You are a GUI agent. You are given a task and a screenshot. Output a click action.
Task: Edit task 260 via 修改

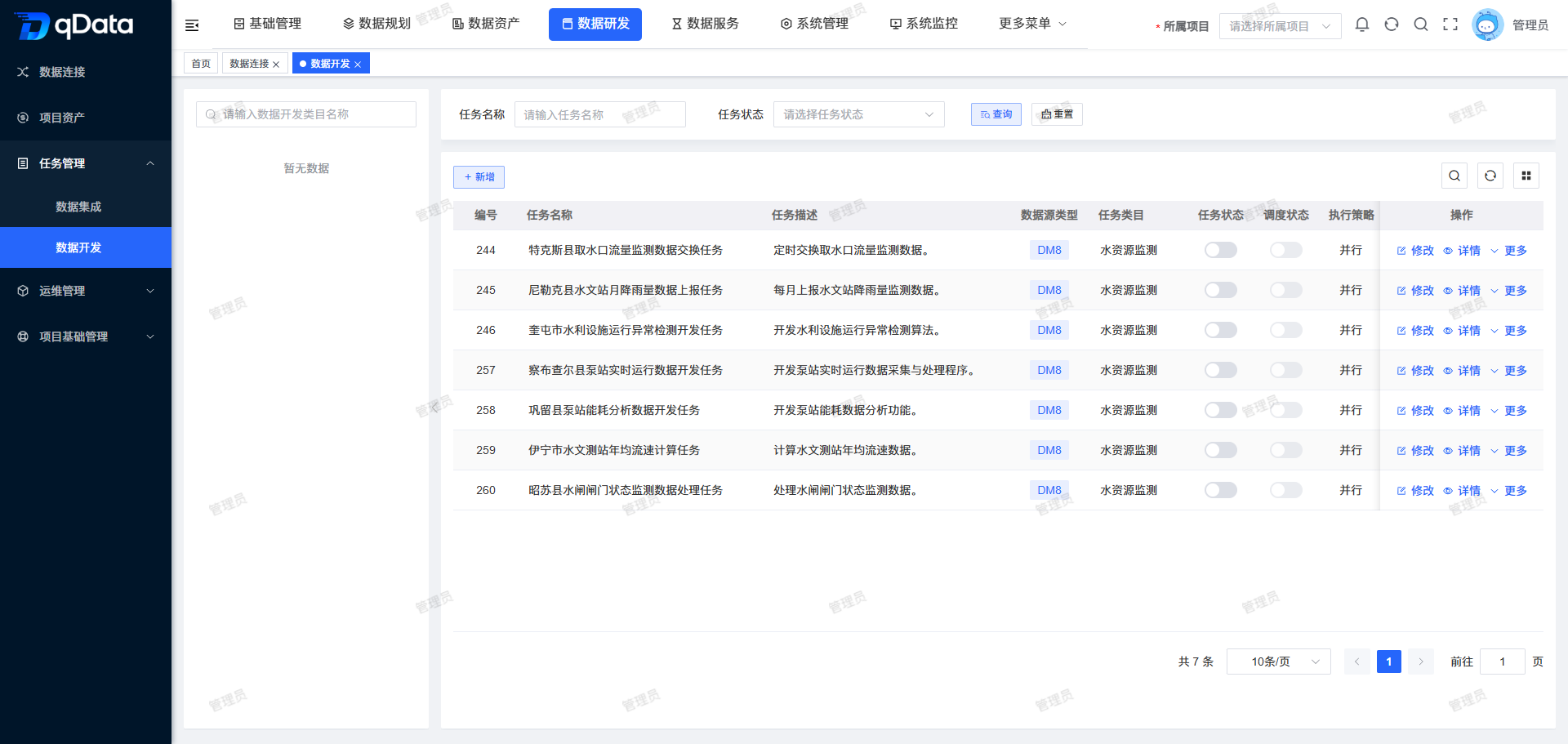(x=1415, y=491)
